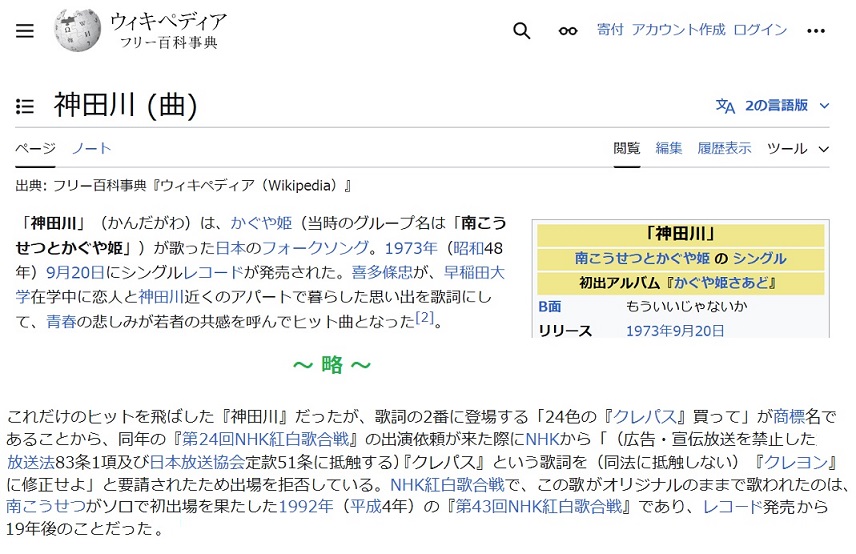The width and height of the screenshot is (856, 554).
Task: Click the アカウント作成 link
Action: tap(678, 29)
